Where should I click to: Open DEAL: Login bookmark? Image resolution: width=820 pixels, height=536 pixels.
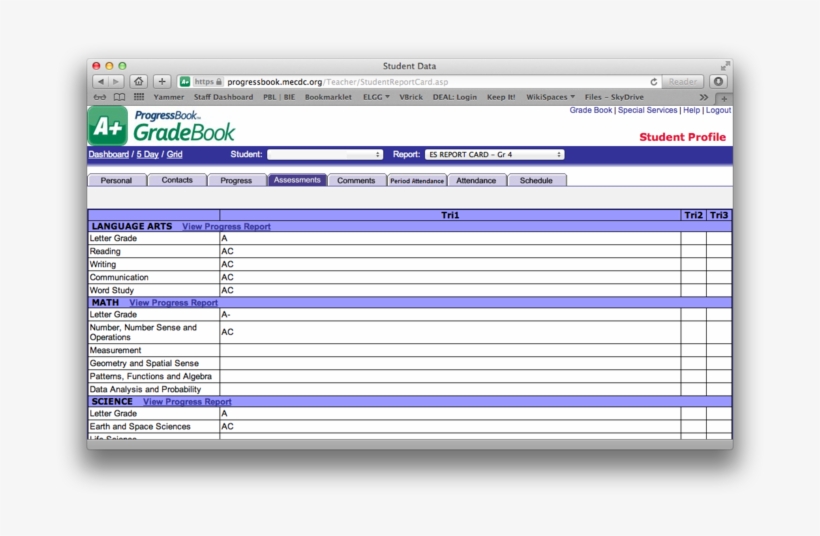[x=454, y=97]
